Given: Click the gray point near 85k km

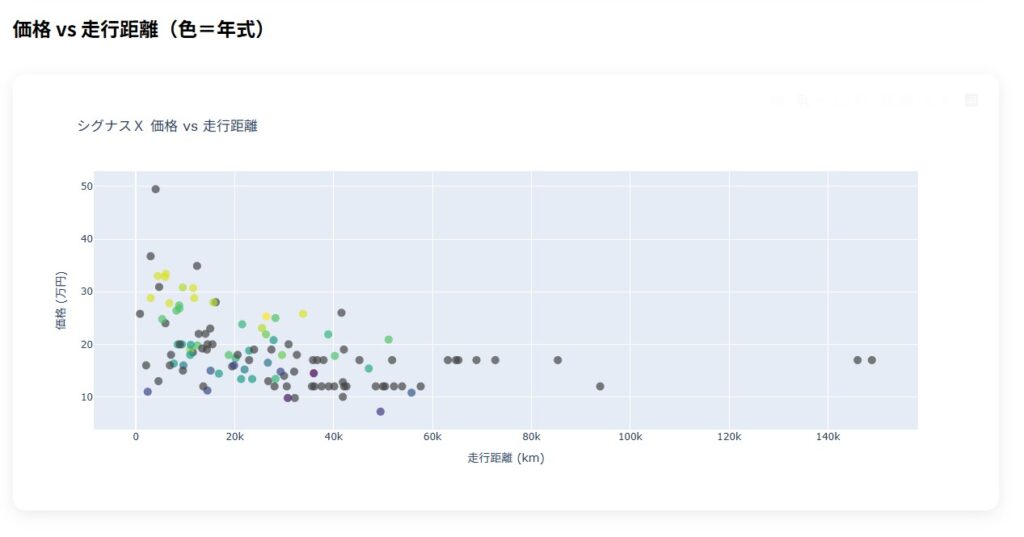Looking at the screenshot, I should pos(558,360).
